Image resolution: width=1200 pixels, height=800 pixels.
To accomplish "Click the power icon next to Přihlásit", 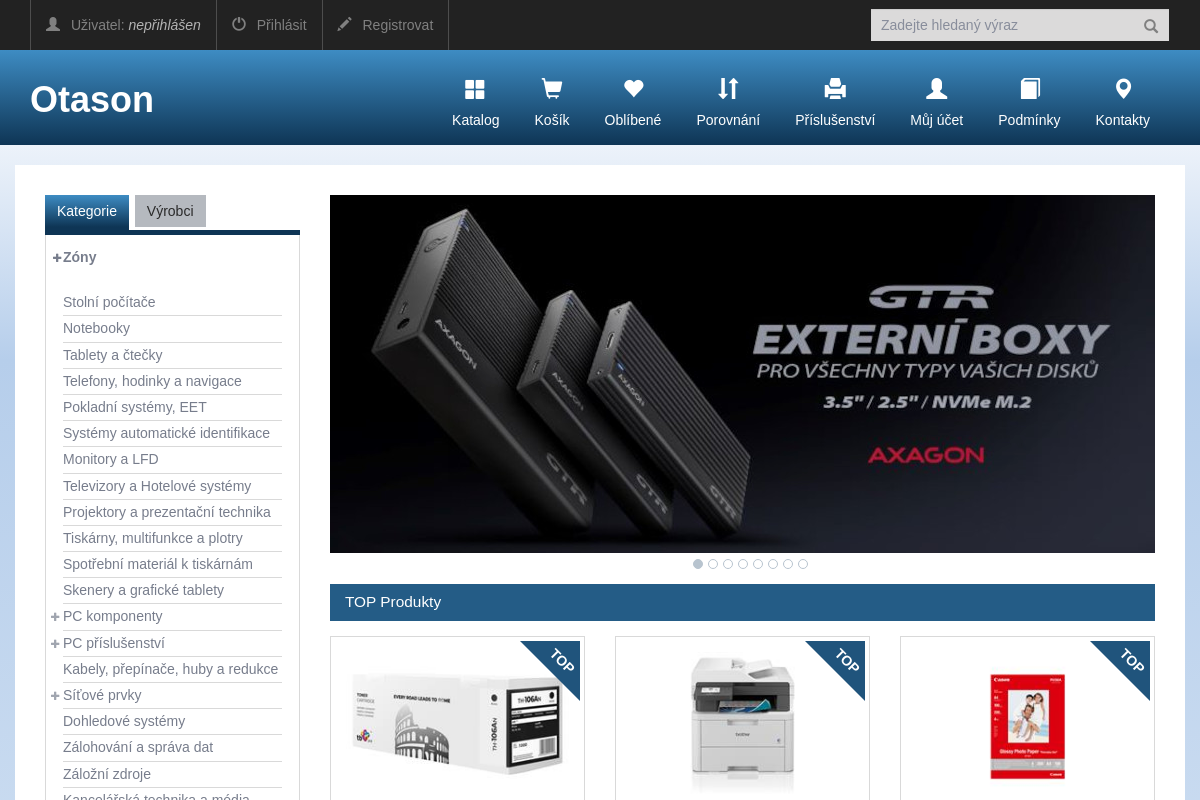I will point(239,24).
